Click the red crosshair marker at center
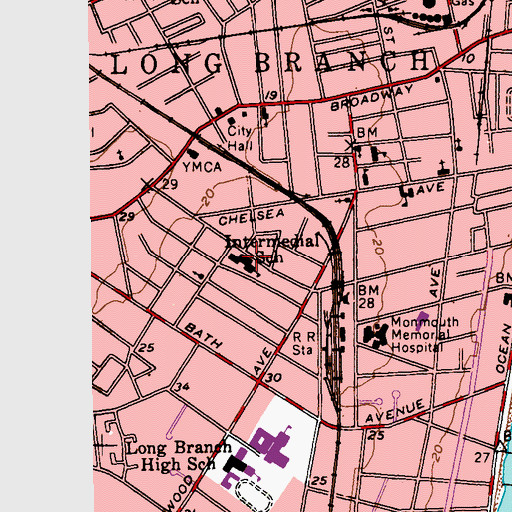The image size is (512, 512). 256,256
